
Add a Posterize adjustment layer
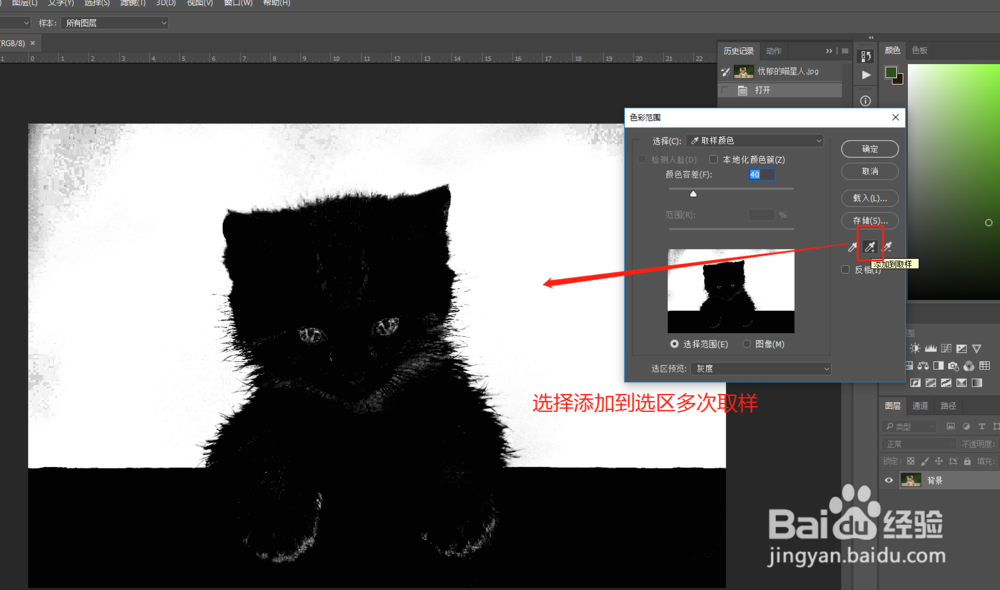[930, 383]
